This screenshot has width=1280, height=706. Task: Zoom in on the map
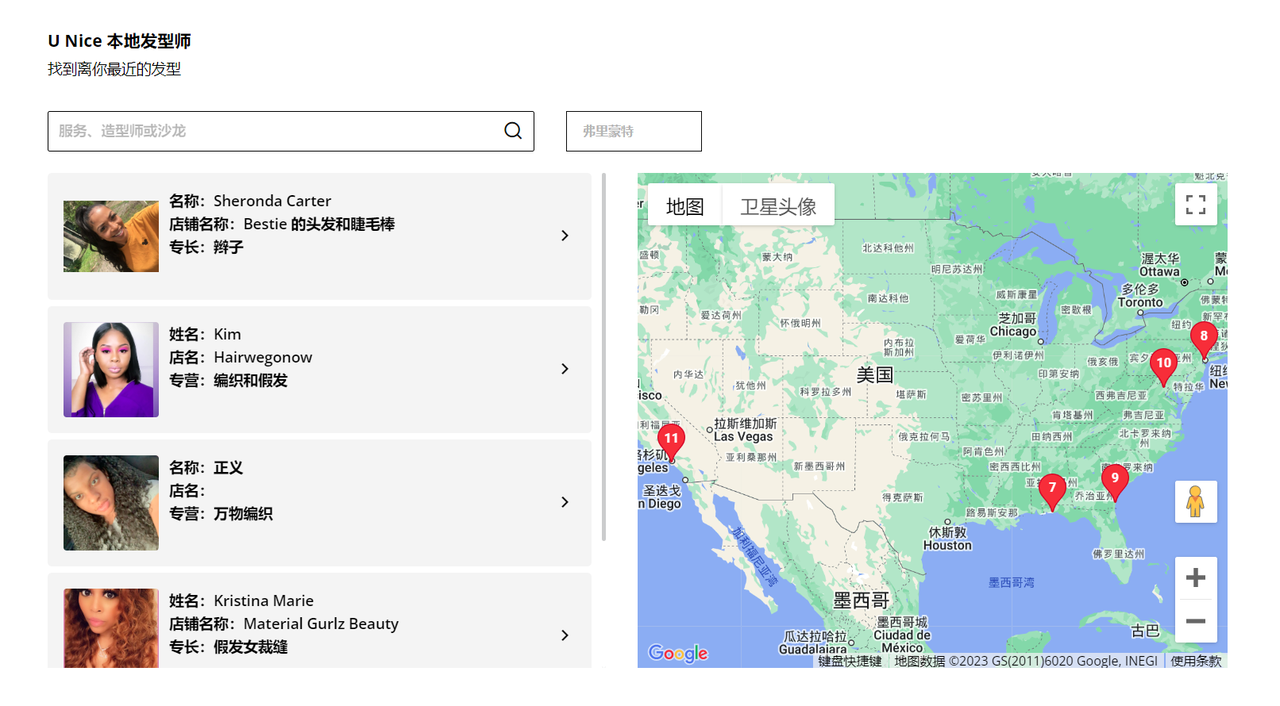pyautogui.click(x=1196, y=578)
